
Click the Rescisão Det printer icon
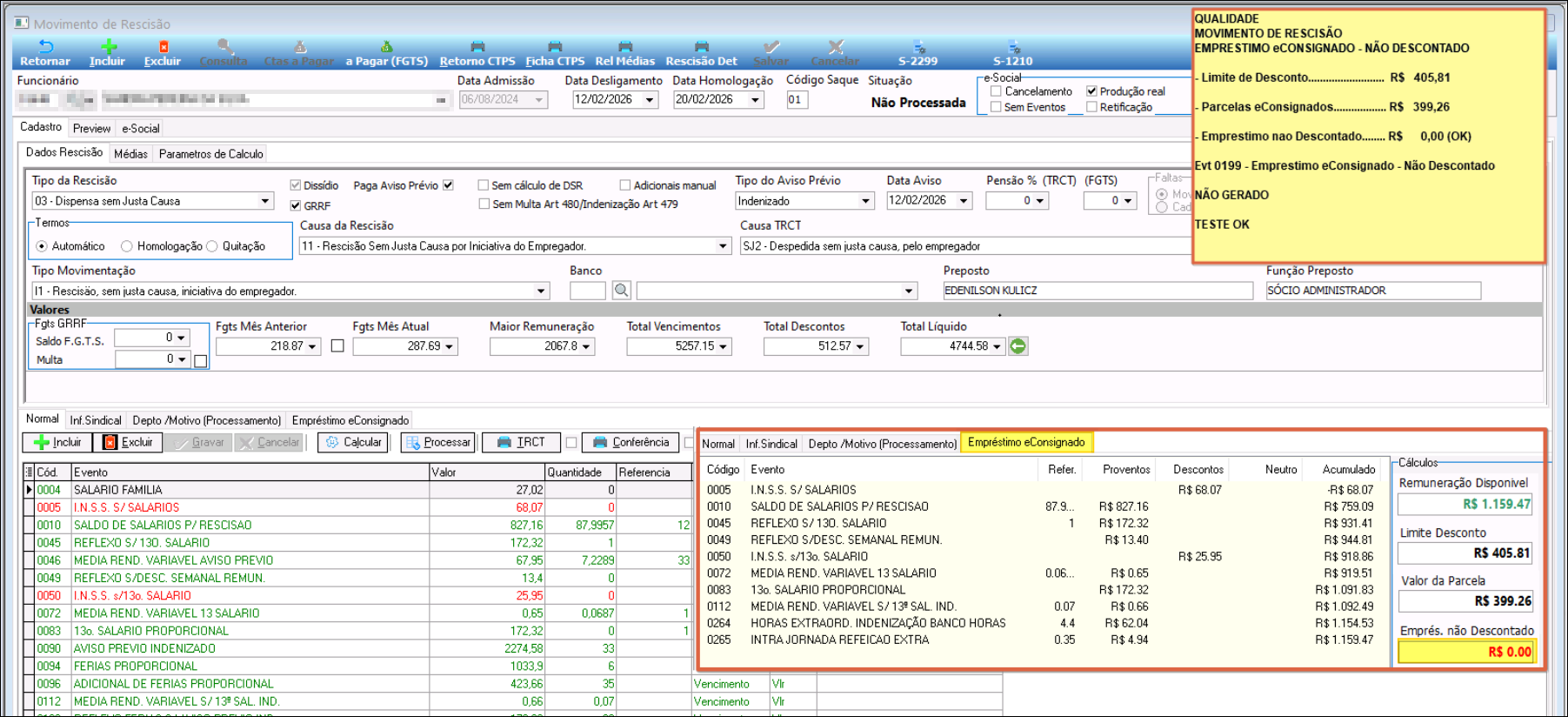701,49
